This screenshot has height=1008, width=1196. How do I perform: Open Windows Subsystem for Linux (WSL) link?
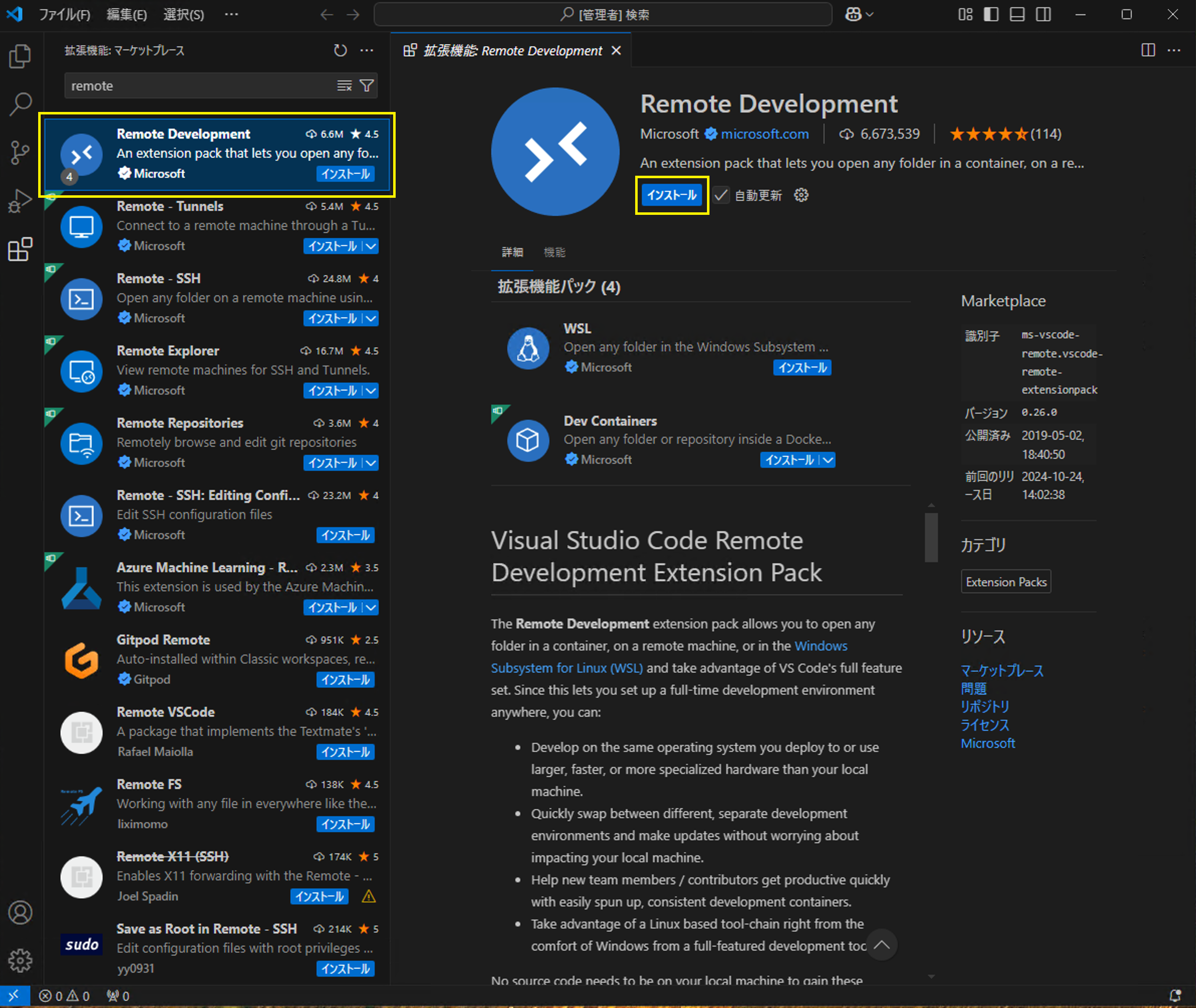pos(669,657)
